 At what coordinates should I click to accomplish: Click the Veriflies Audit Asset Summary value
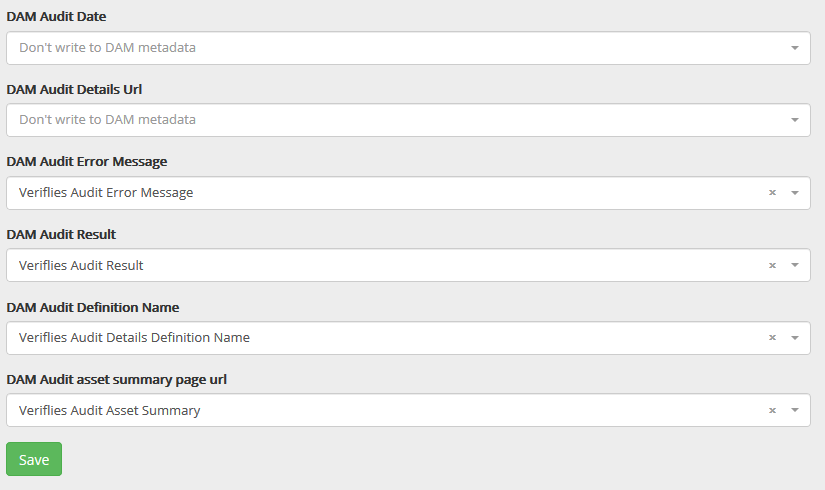[x=109, y=410]
